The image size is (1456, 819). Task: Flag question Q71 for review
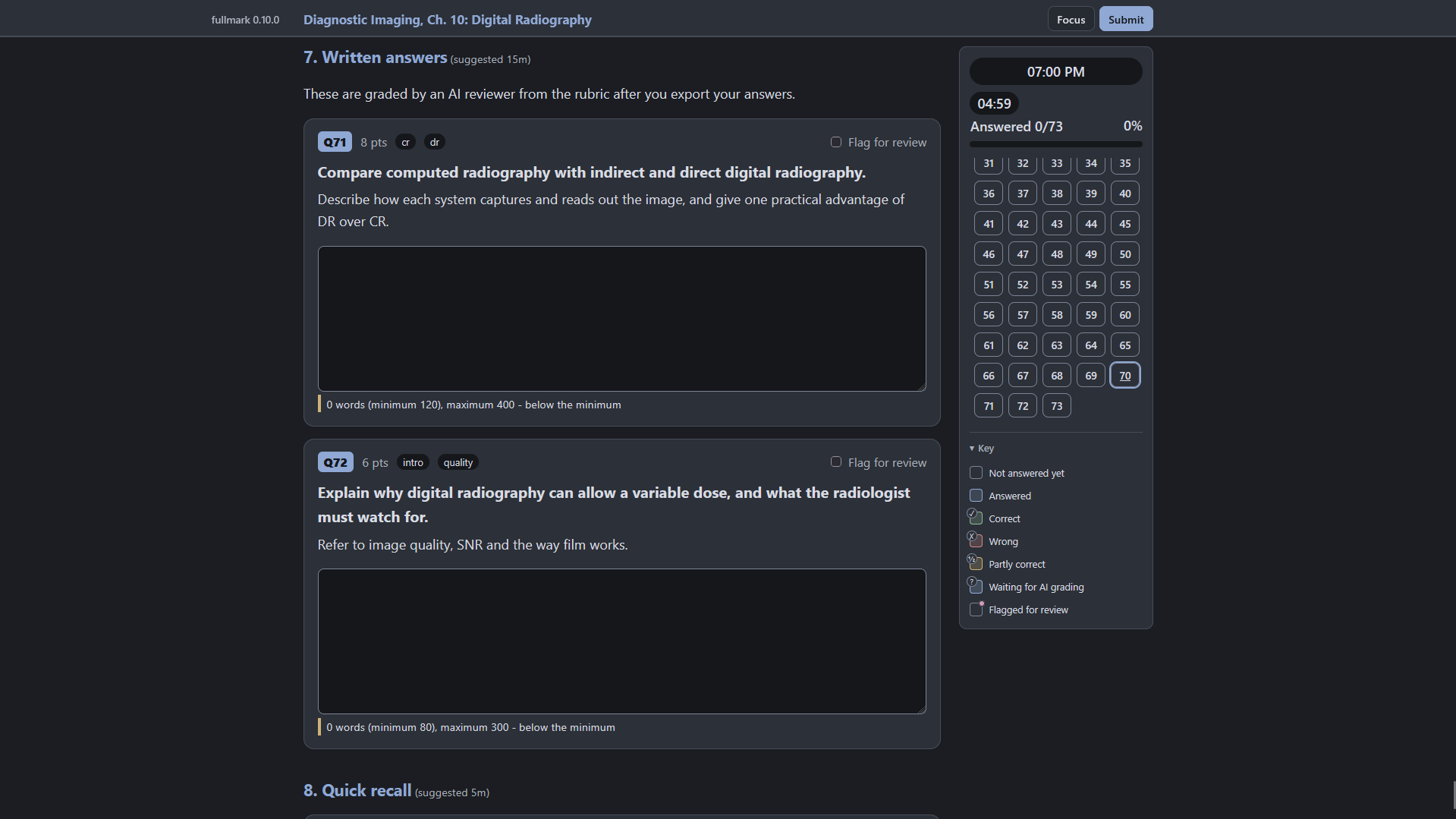tap(836, 142)
